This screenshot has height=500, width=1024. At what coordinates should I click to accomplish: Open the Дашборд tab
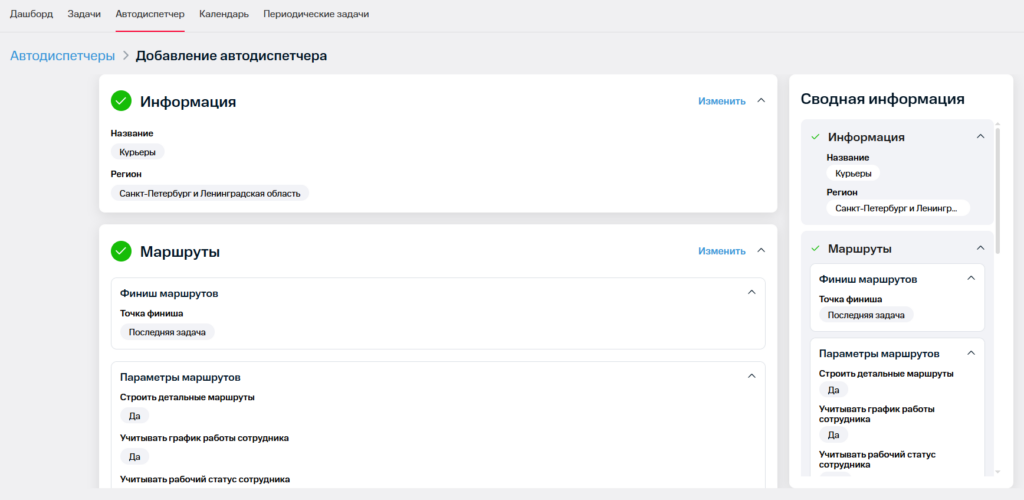(x=31, y=15)
